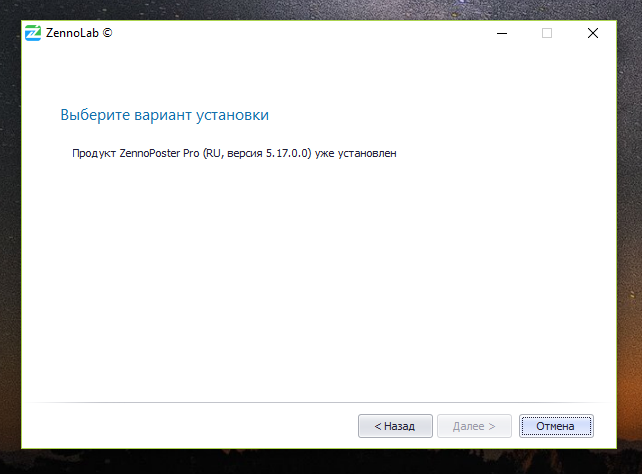
Task: Click the text 'Продукт ZennoPoster Pro ... уже установлен'
Action: 234,153
